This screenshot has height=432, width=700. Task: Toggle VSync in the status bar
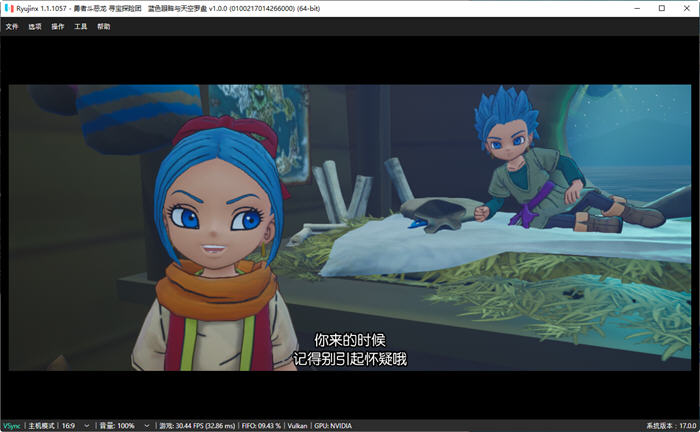tap(12, 426)
